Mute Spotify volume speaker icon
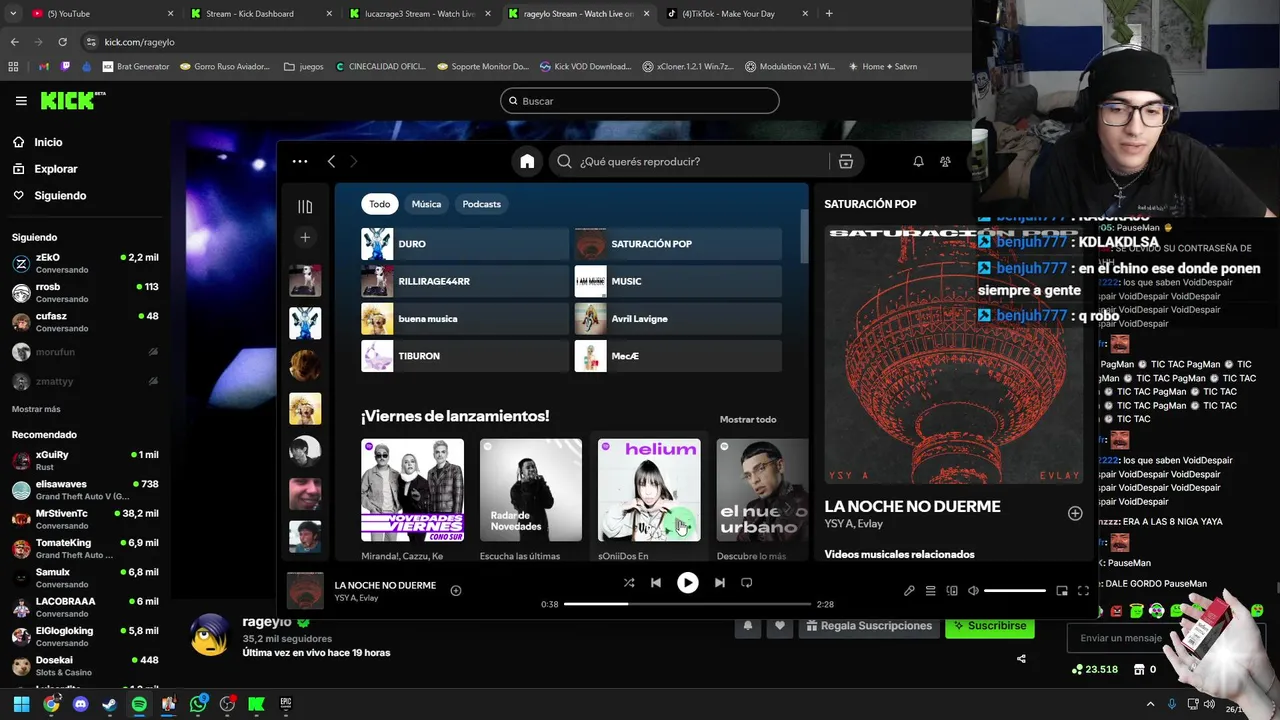 973,591
